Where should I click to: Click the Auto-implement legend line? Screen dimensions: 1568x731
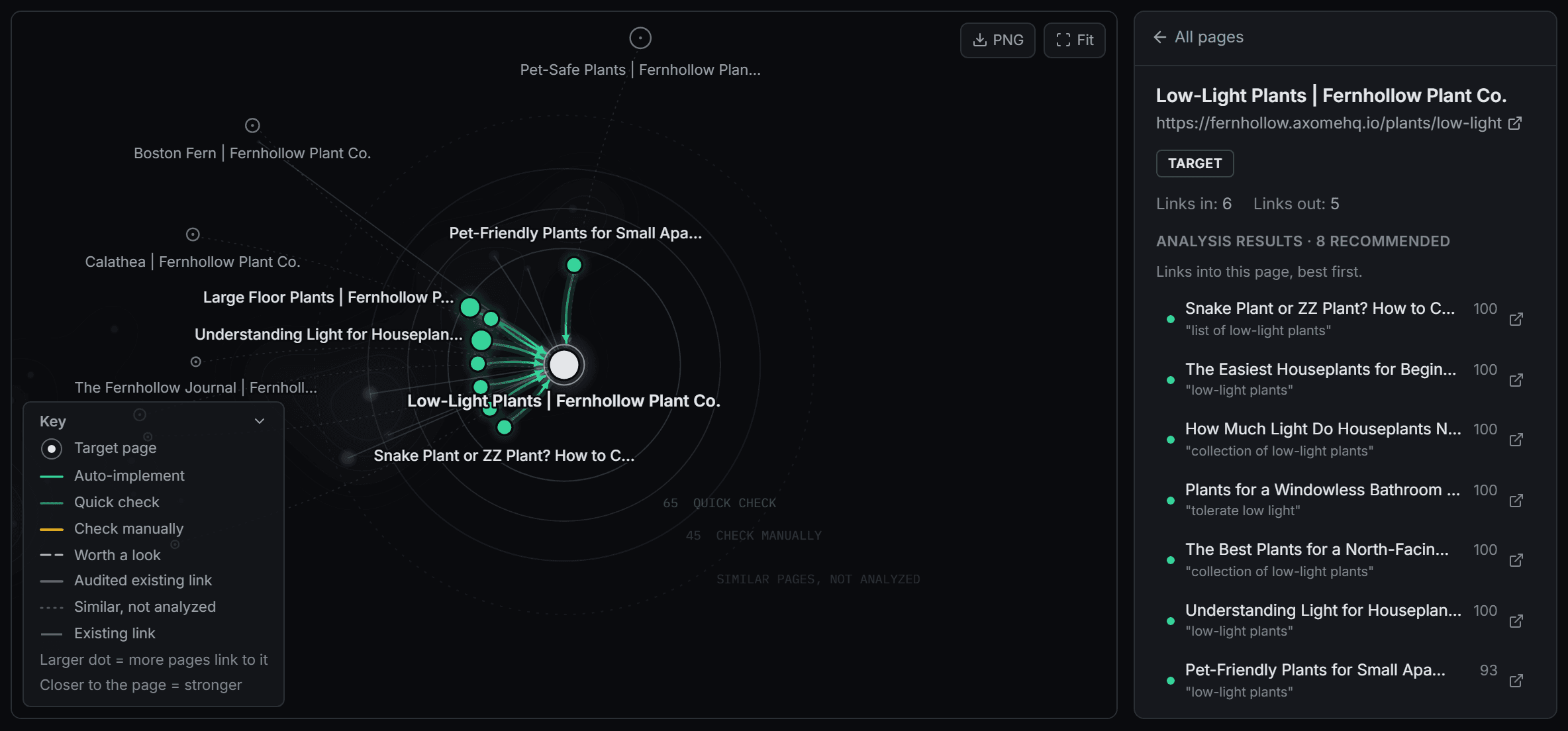pyautogui.click(x=52, y=476)
